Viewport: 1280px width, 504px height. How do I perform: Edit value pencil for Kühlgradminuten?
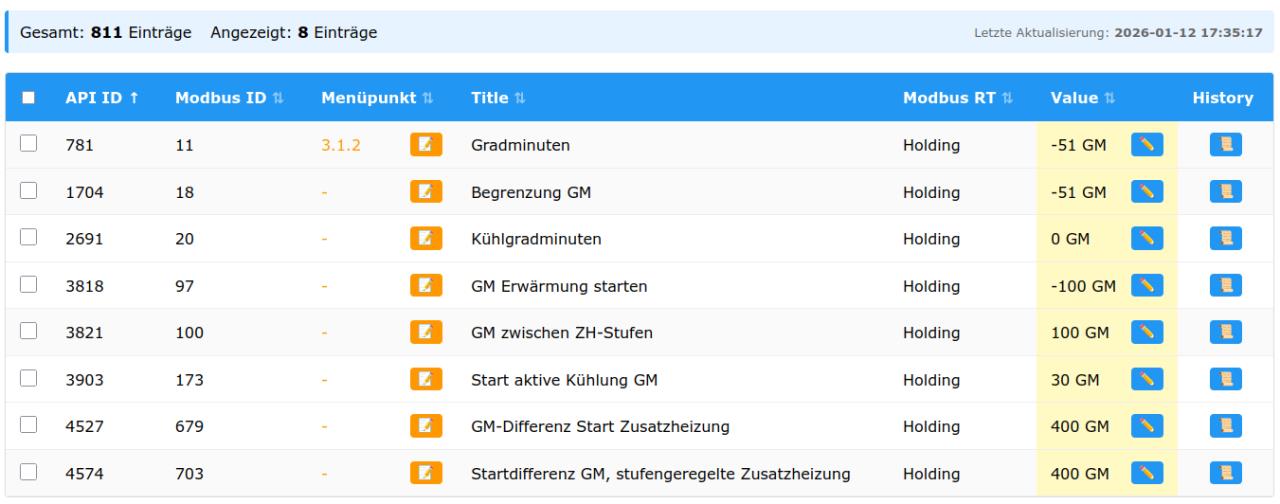[1146, 239]
